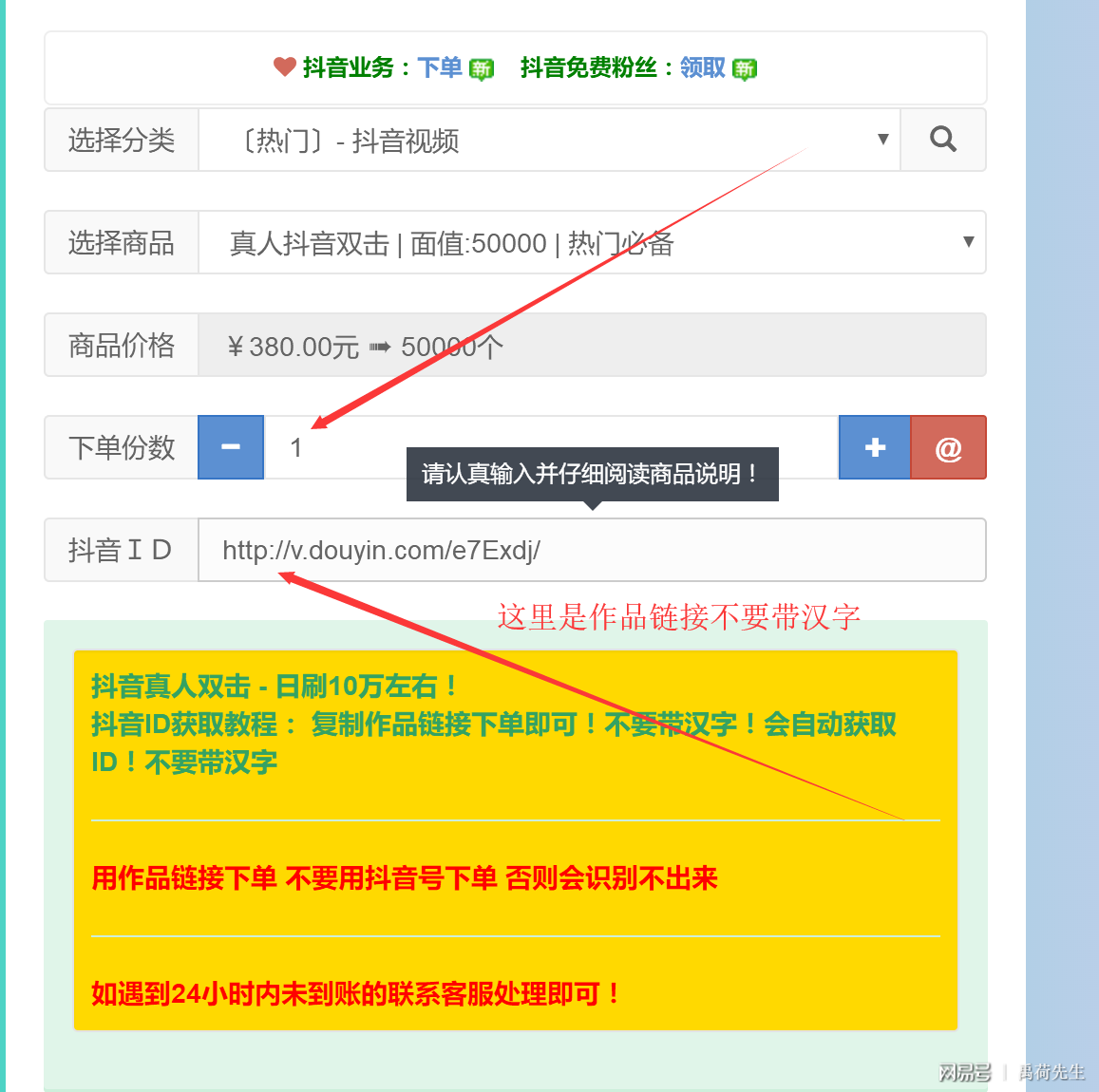Click the red @ button

pyautogui.click(x=948, y=447)
